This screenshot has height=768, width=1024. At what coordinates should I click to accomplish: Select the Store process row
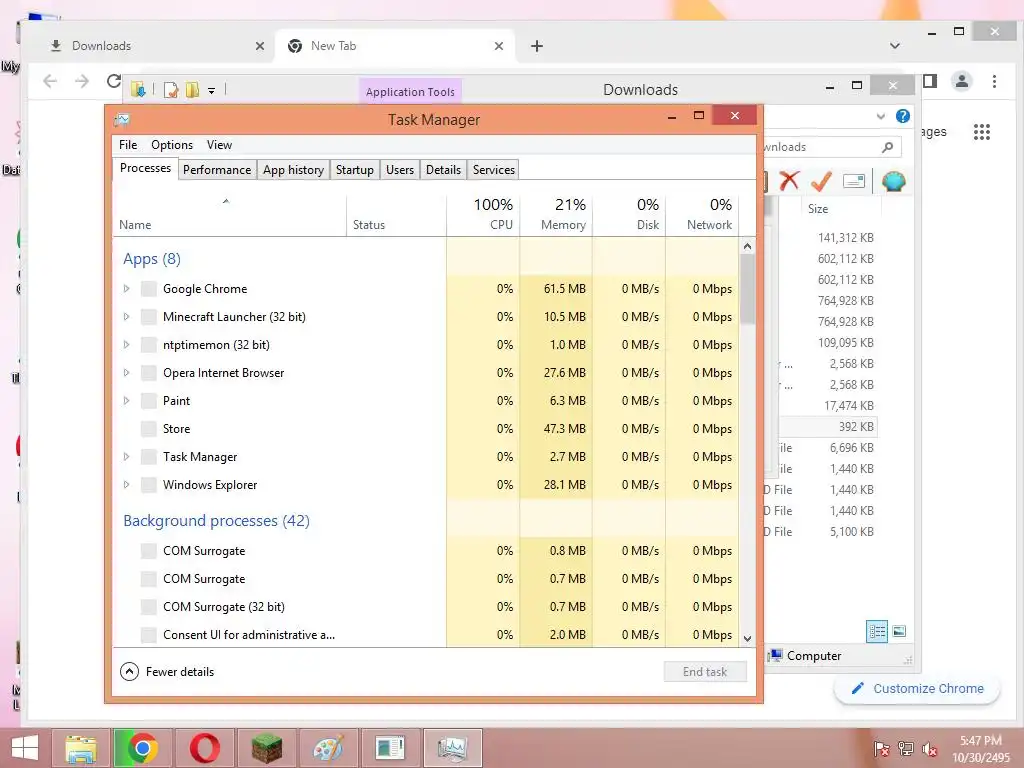(426, 429)
